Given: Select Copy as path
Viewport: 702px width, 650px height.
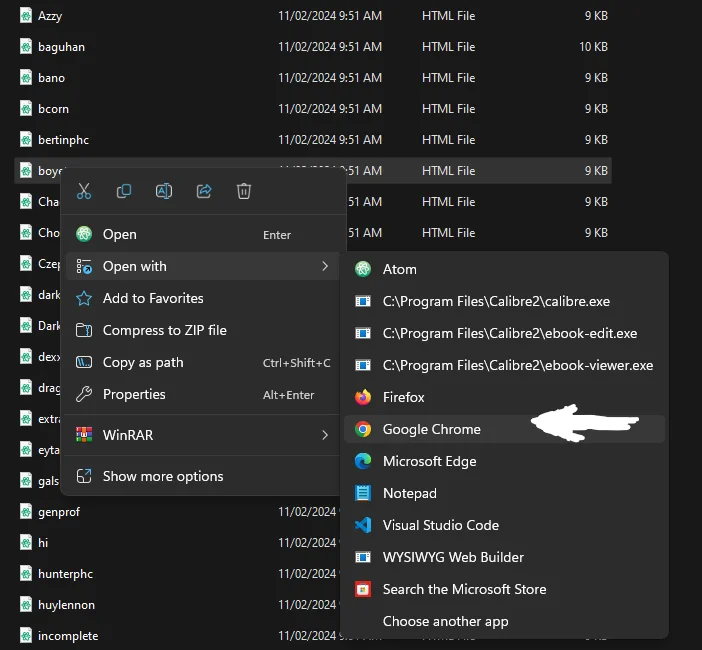Looking at the screenshot, I should coord(202,363).
